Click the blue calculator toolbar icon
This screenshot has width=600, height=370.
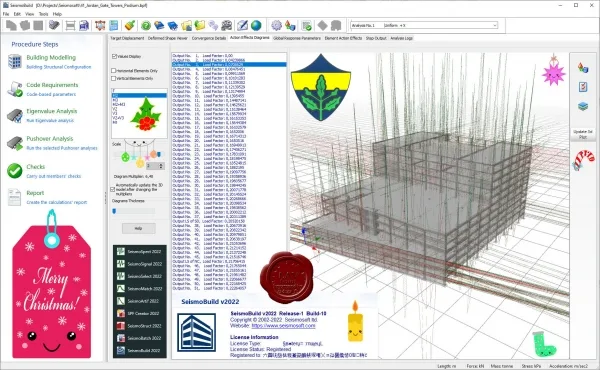(114, 25)
